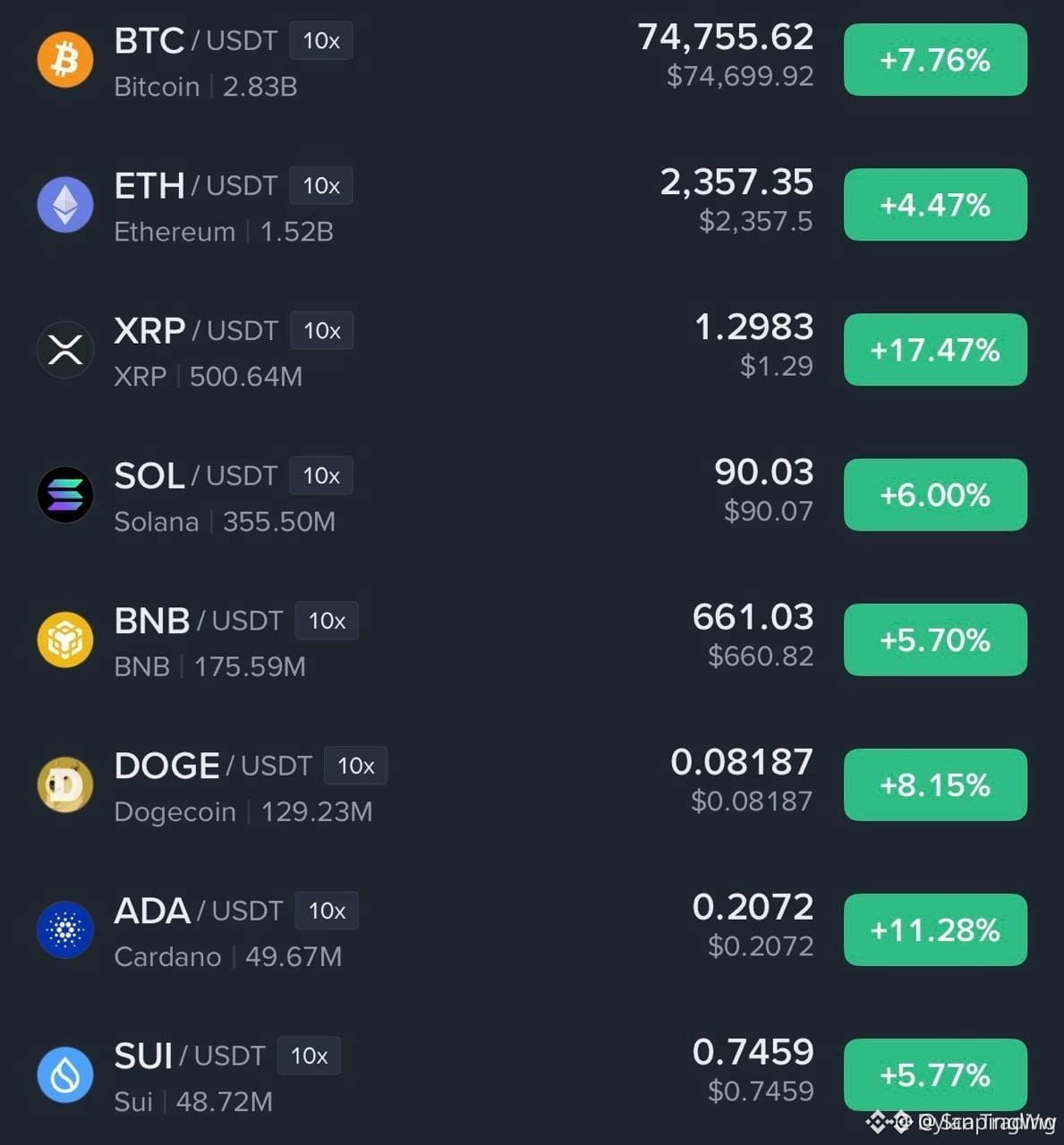Select the Ethereum diamond icon
This screenshot has height=1145, width=1064.
[65, 205]
